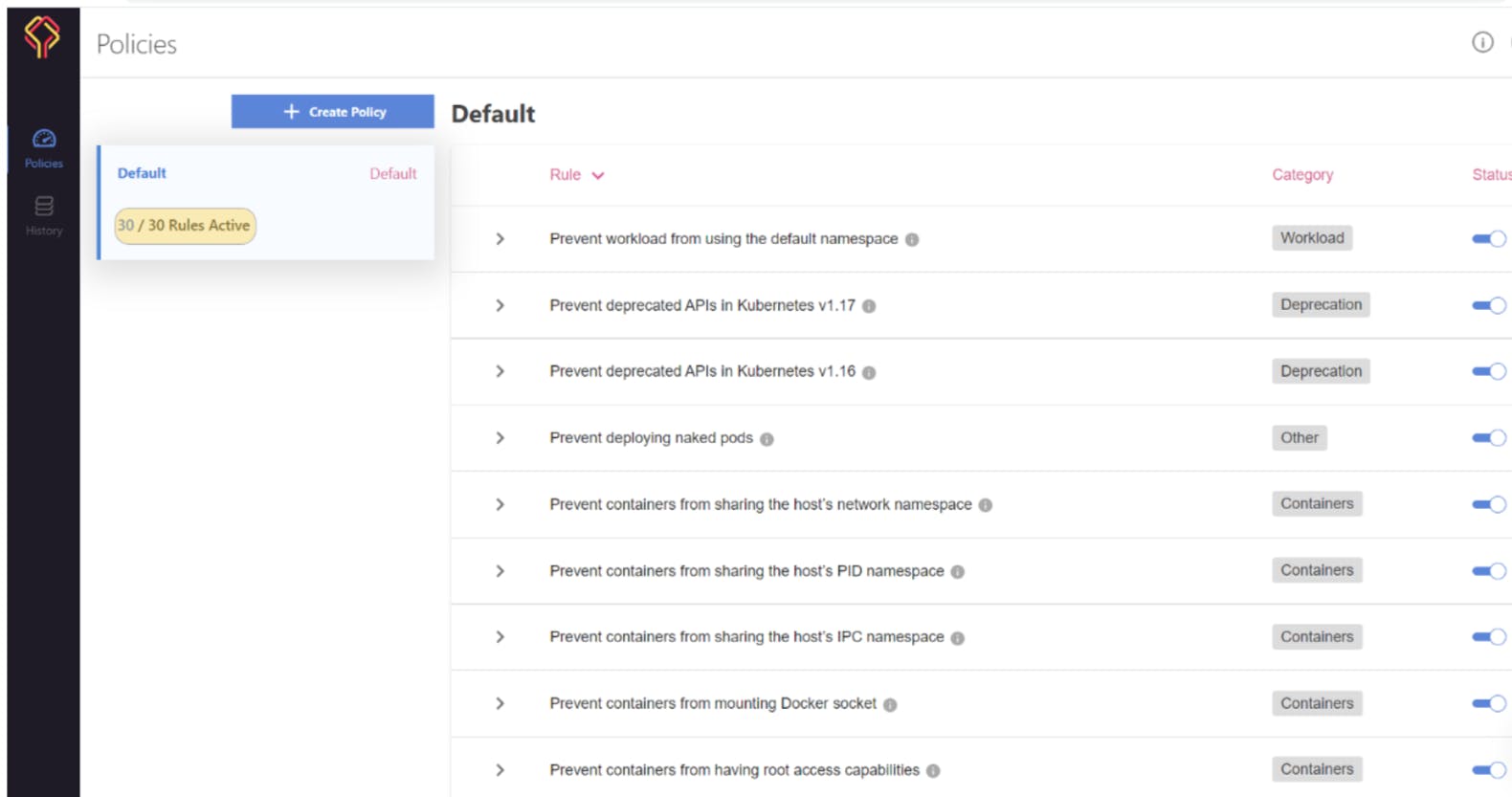The height and width of the screenshot is (797, 1512).
Task: Click the Default heading above rules table
Action: [x=493, y=114]
